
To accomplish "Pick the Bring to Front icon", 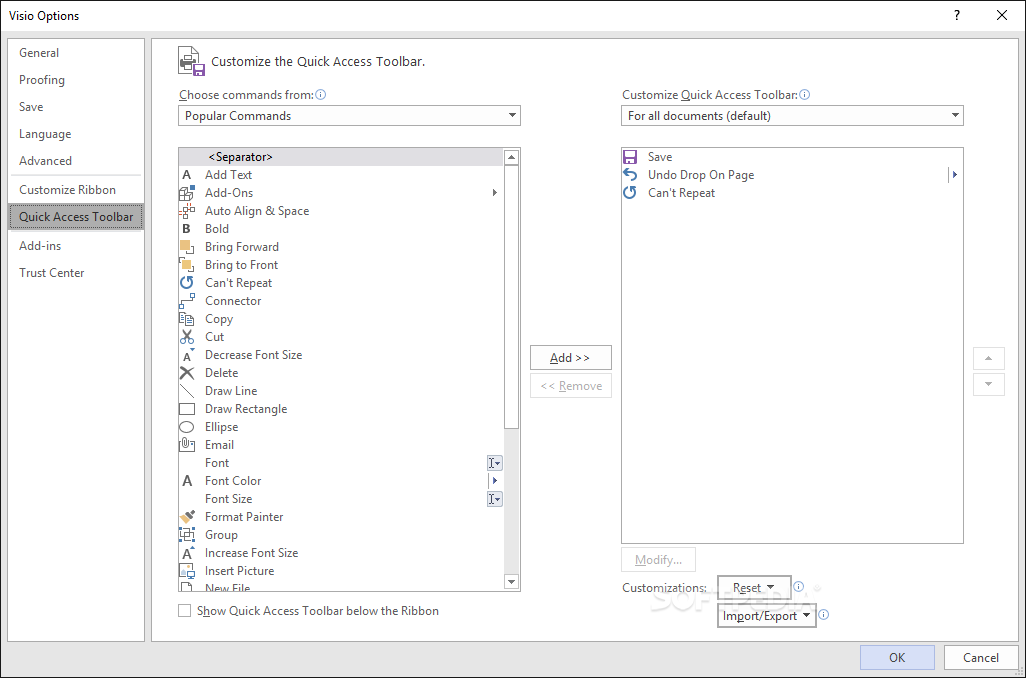I will pos(186,265).
